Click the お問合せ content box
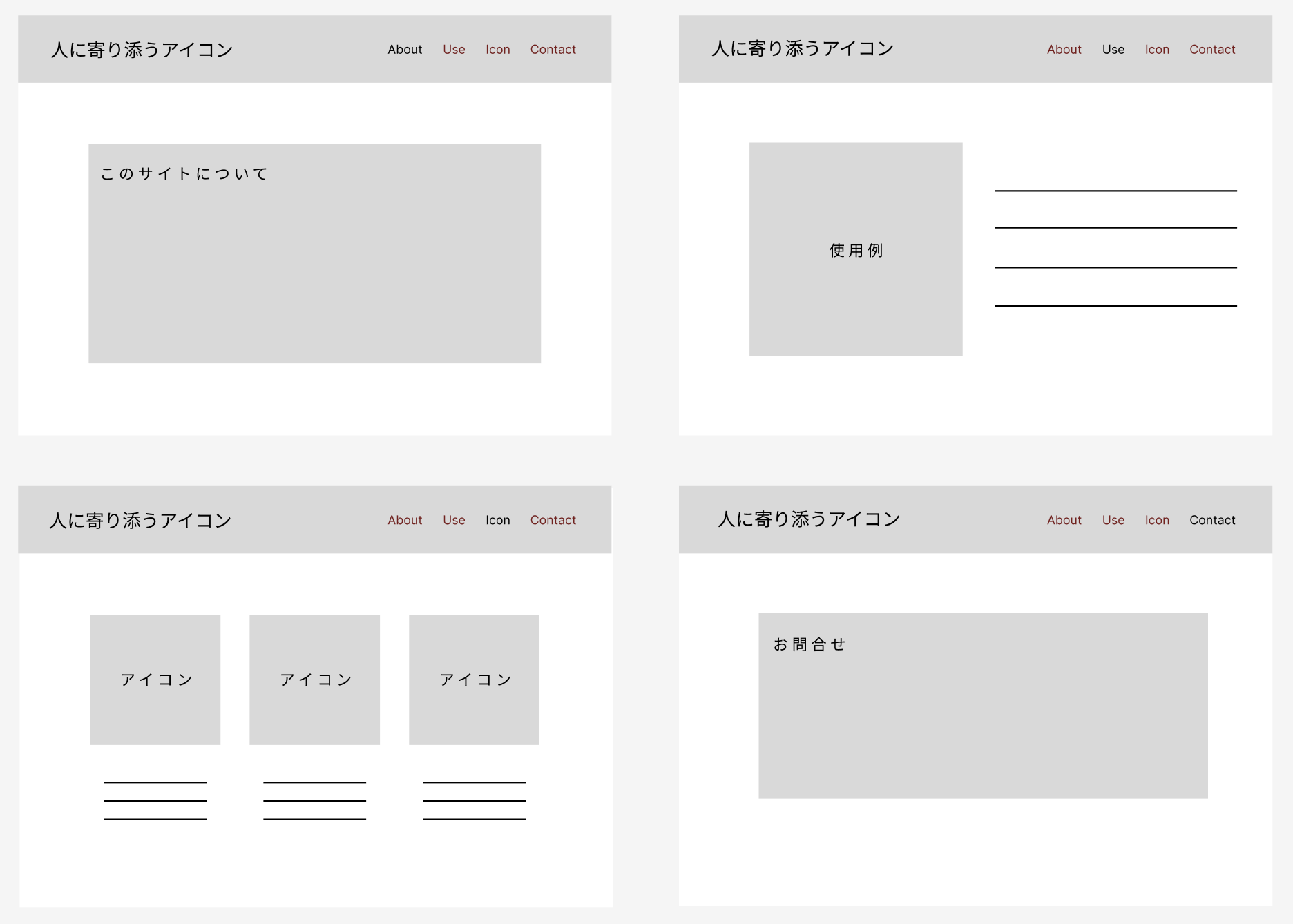Image resolution: width=1293 pixels, height=924 pixels. [x=982, y=706]
